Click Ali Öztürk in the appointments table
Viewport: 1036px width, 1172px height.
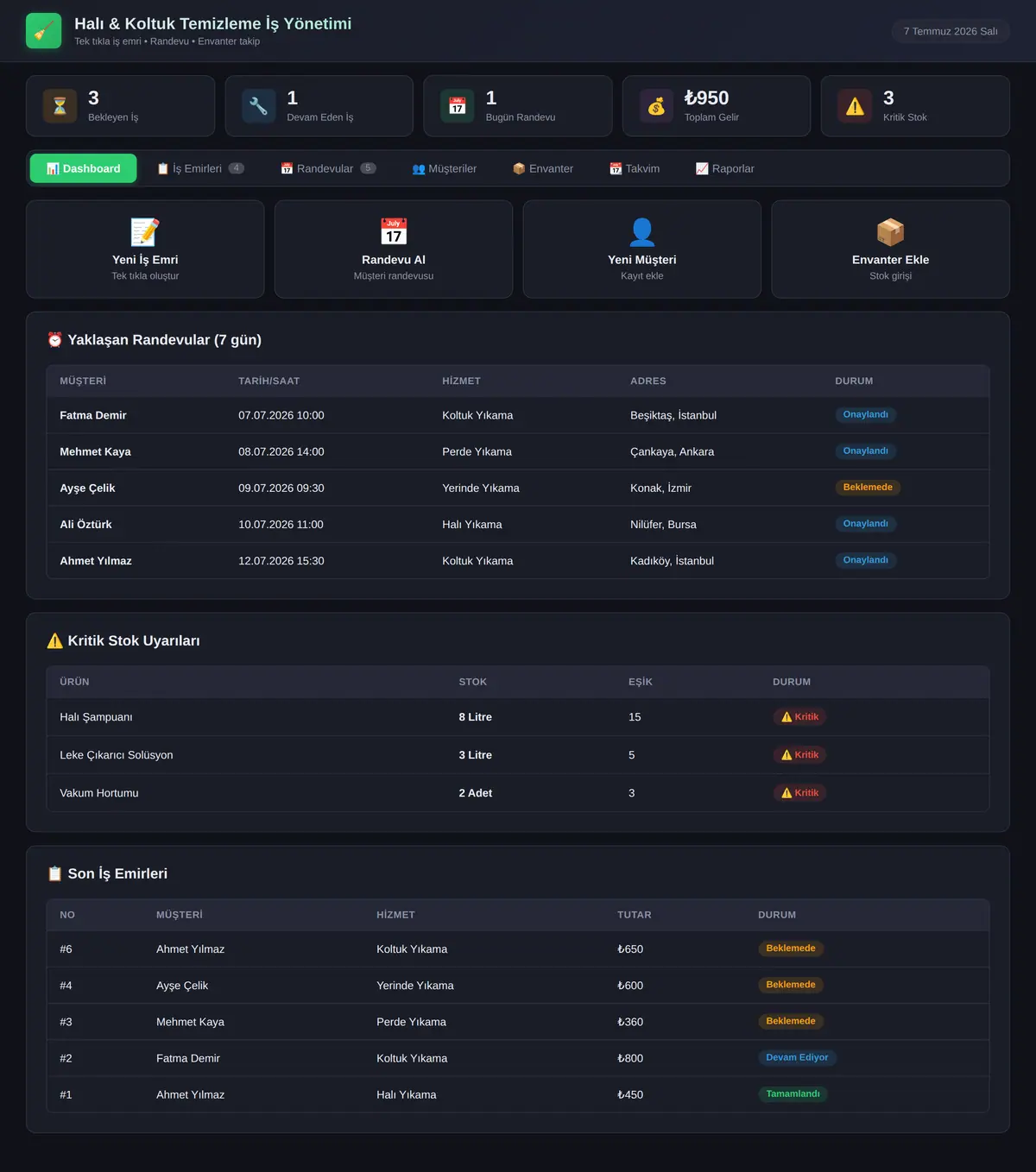pos(85,524)
